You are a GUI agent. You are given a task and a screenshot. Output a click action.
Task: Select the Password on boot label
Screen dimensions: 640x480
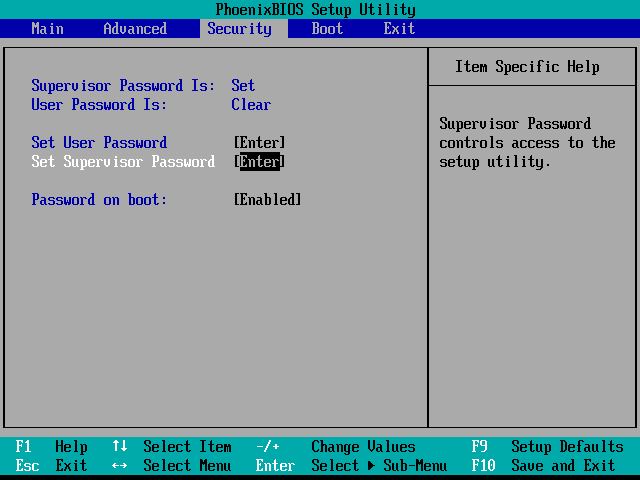pyautogui.click(x=99, y=200)
